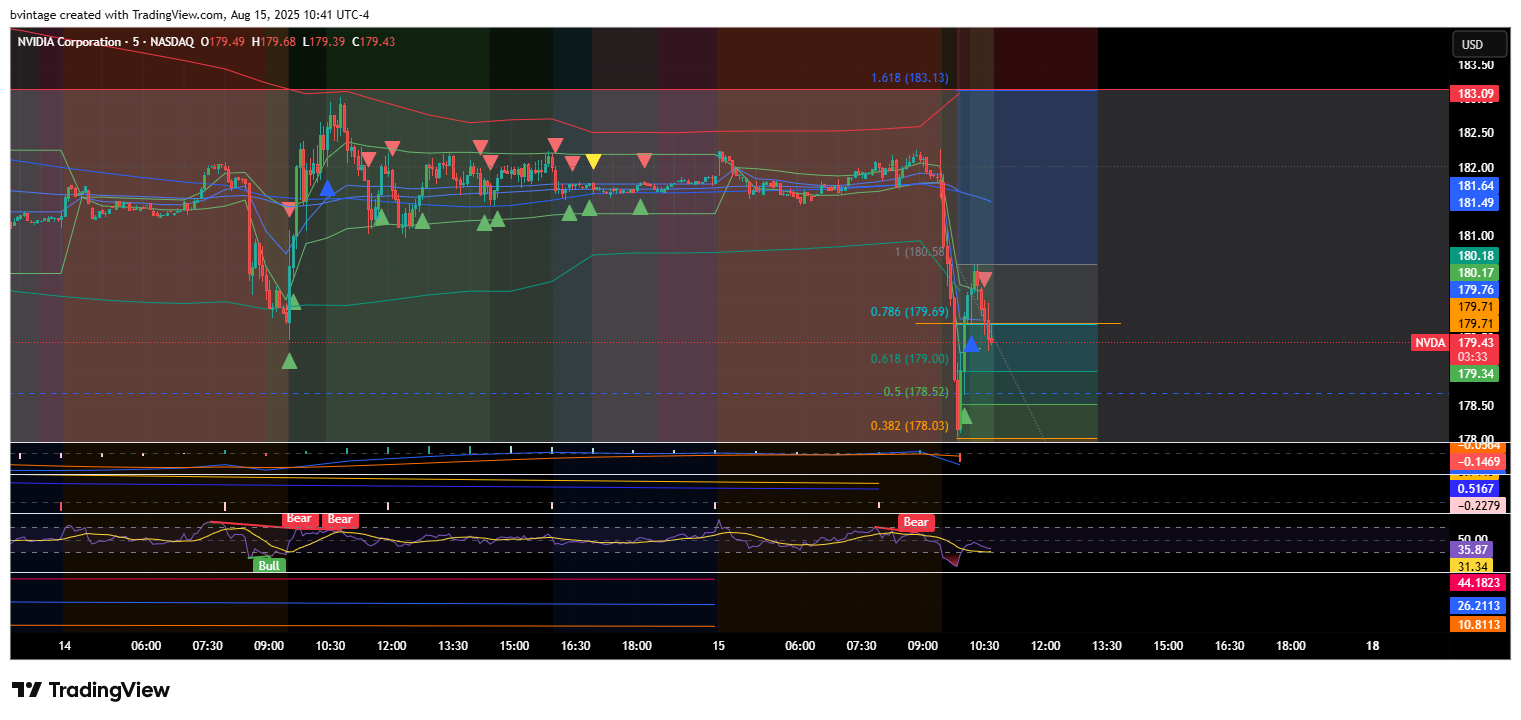1521x720 pixels.
Task: Click the current price 179.43 axis label
Action: tap(1476, 342)
